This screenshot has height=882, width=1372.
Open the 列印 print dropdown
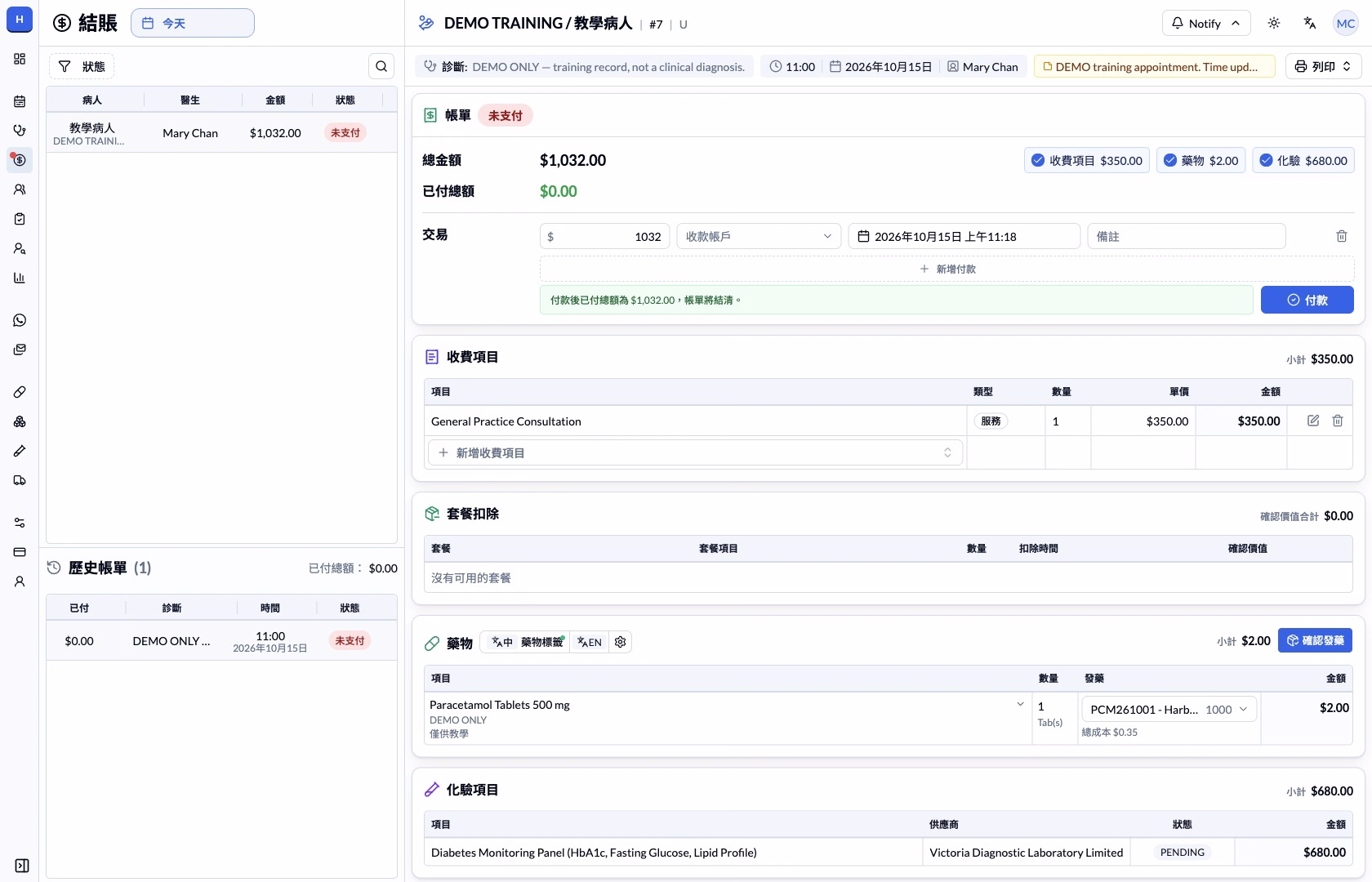[1324, 66]
